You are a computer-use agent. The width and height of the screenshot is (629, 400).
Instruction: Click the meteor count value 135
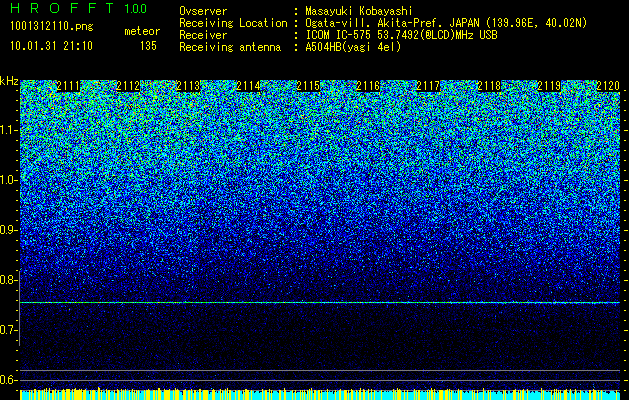tap(148, 46)
